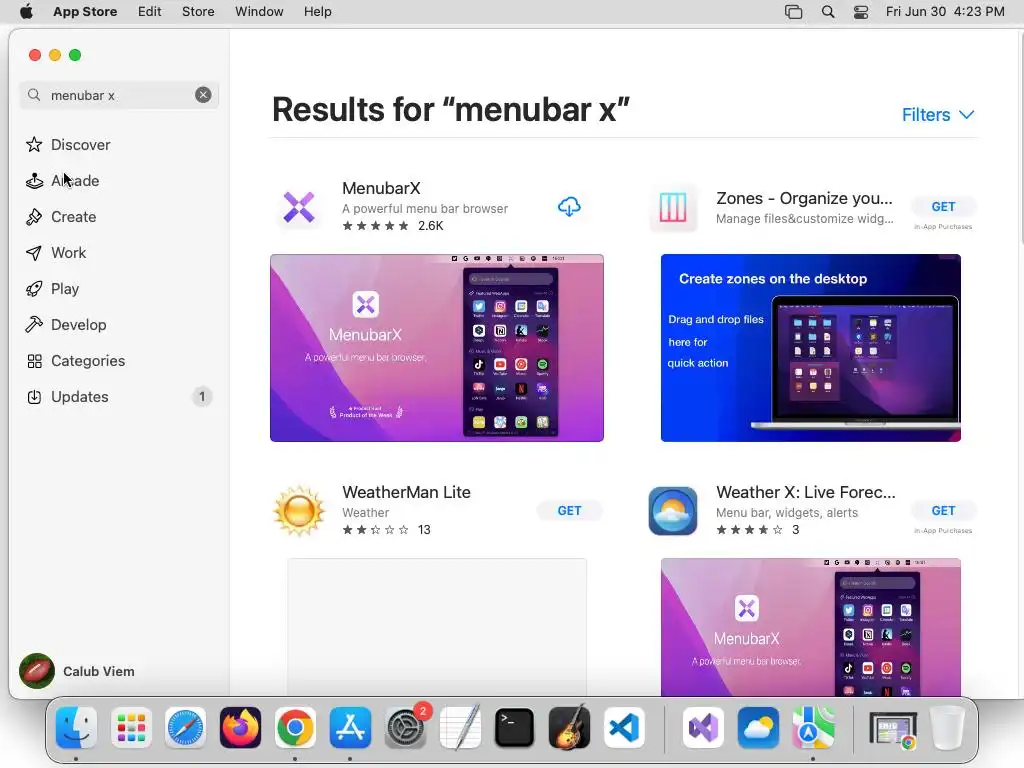
Task: Open System Settings from the Dock
Action: 405,728
